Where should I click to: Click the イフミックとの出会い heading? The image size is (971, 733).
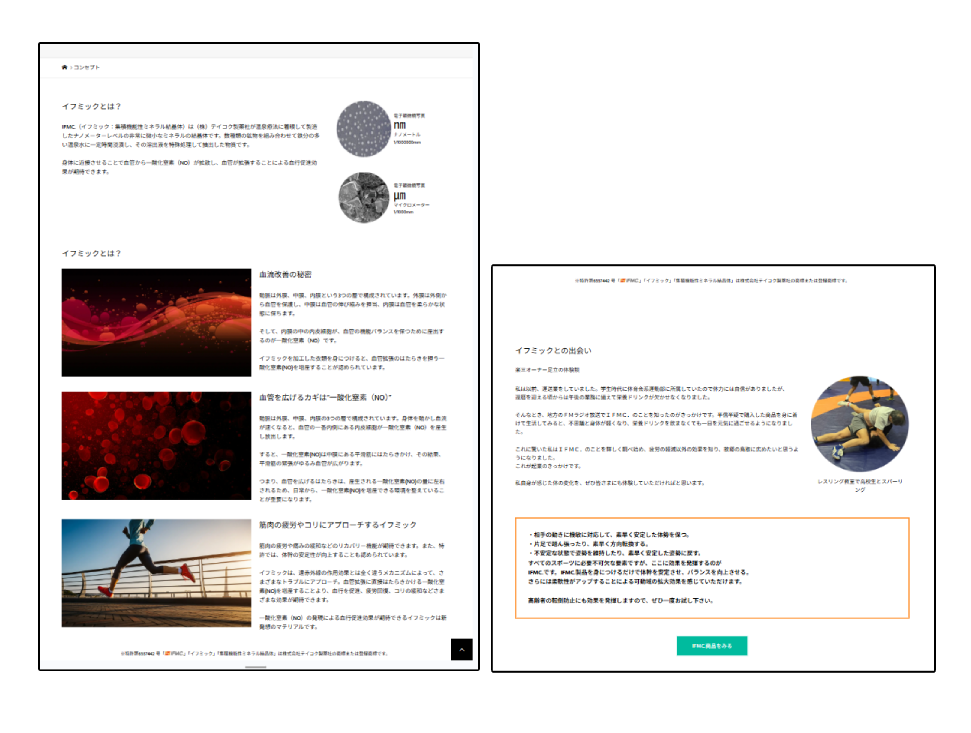click(x=553, y=351)
